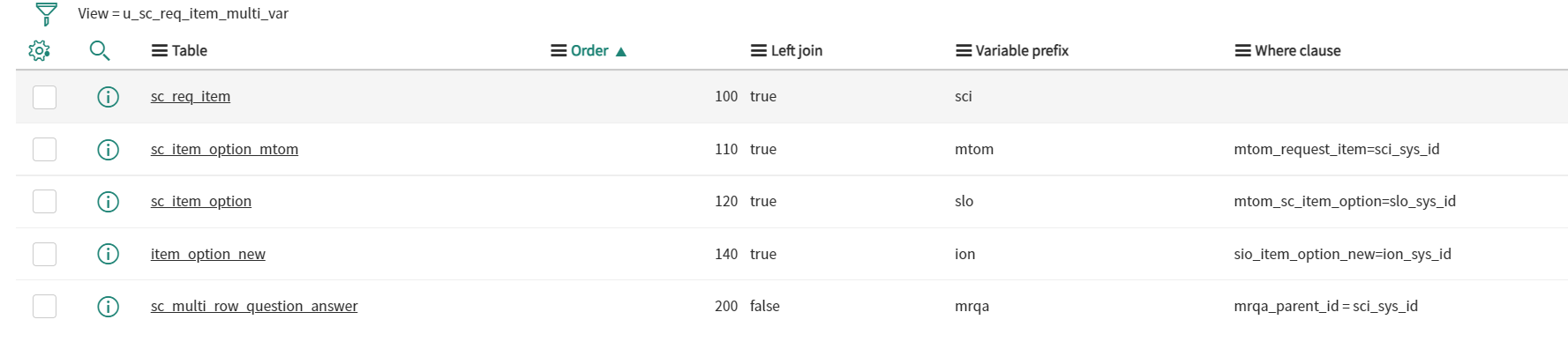
Task: Check the sc_req_item row checkbox
Action: [x=44, y=97]
